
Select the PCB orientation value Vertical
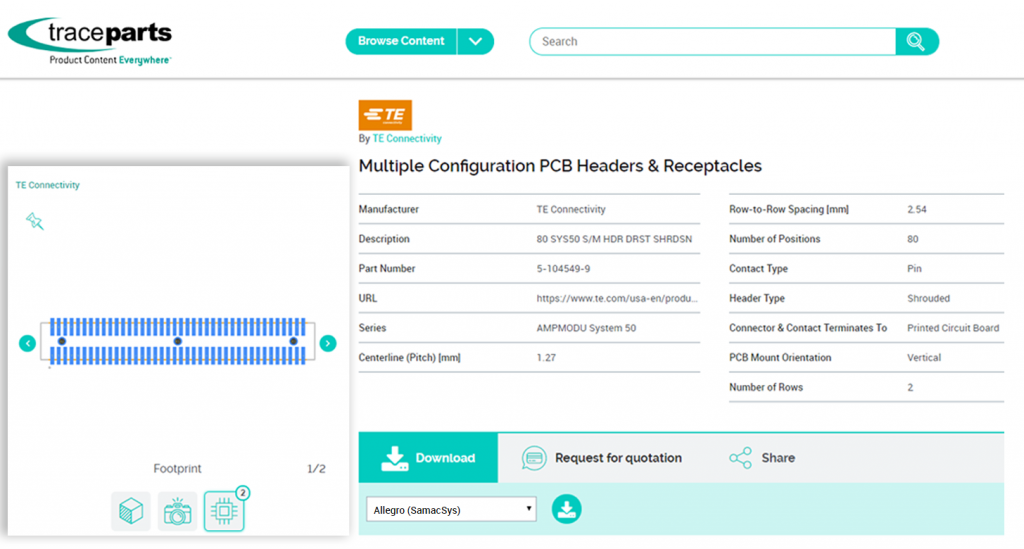tap(923, 358)
